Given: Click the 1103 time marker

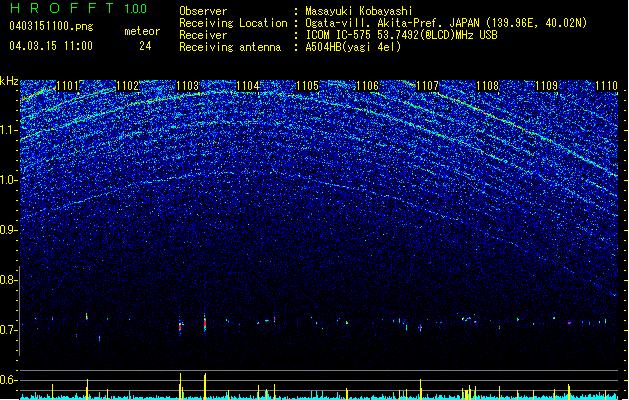Looking at the screenshot, I should 188,86.
